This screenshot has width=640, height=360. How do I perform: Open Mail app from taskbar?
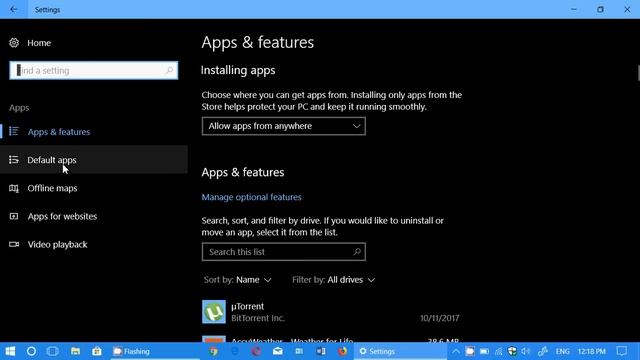278,351
